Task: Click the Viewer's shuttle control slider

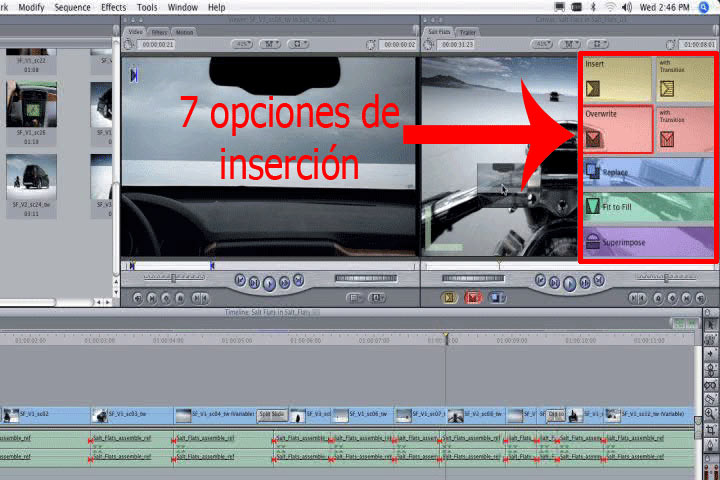Action: [174, 277]
